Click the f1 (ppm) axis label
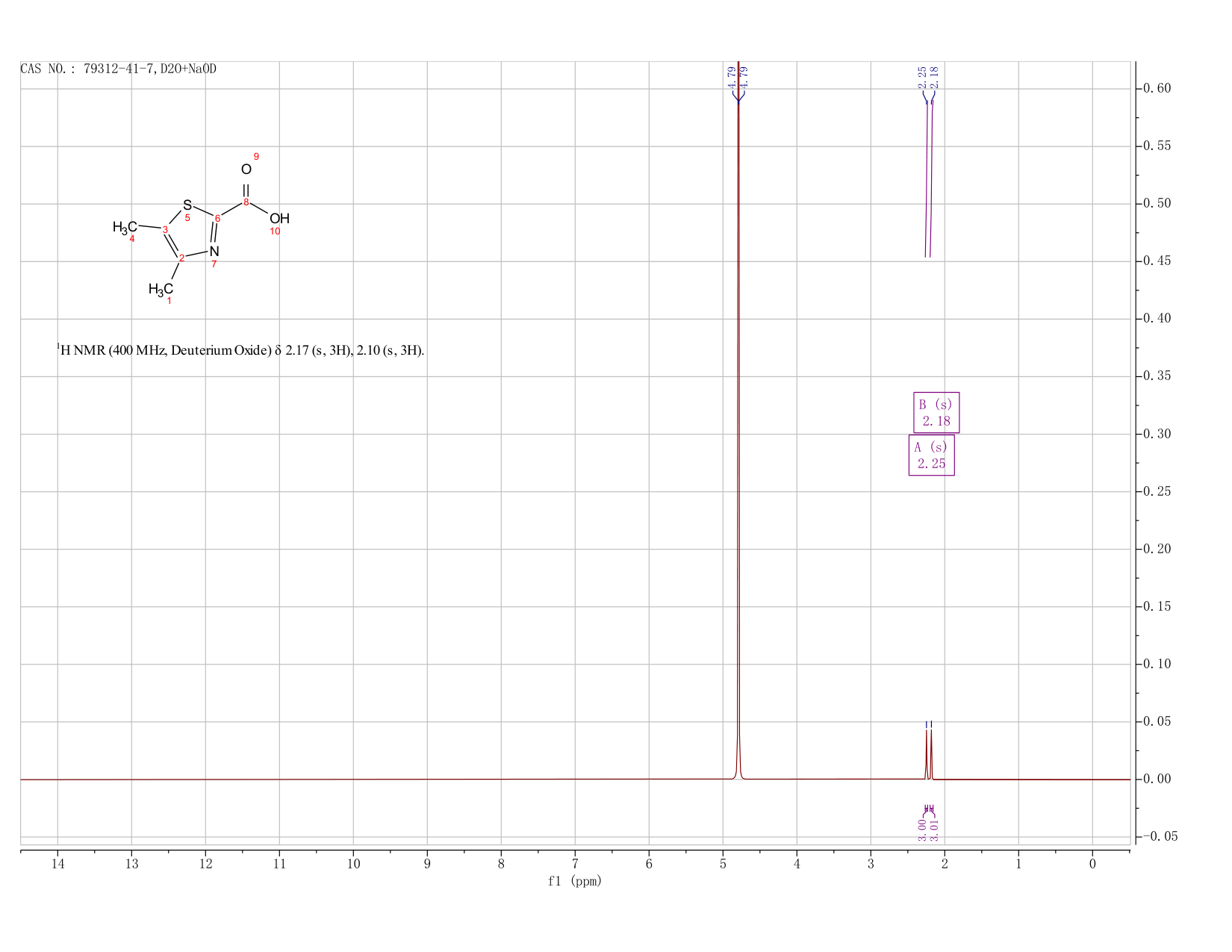The image size is (1232, 952). (574, 881)
